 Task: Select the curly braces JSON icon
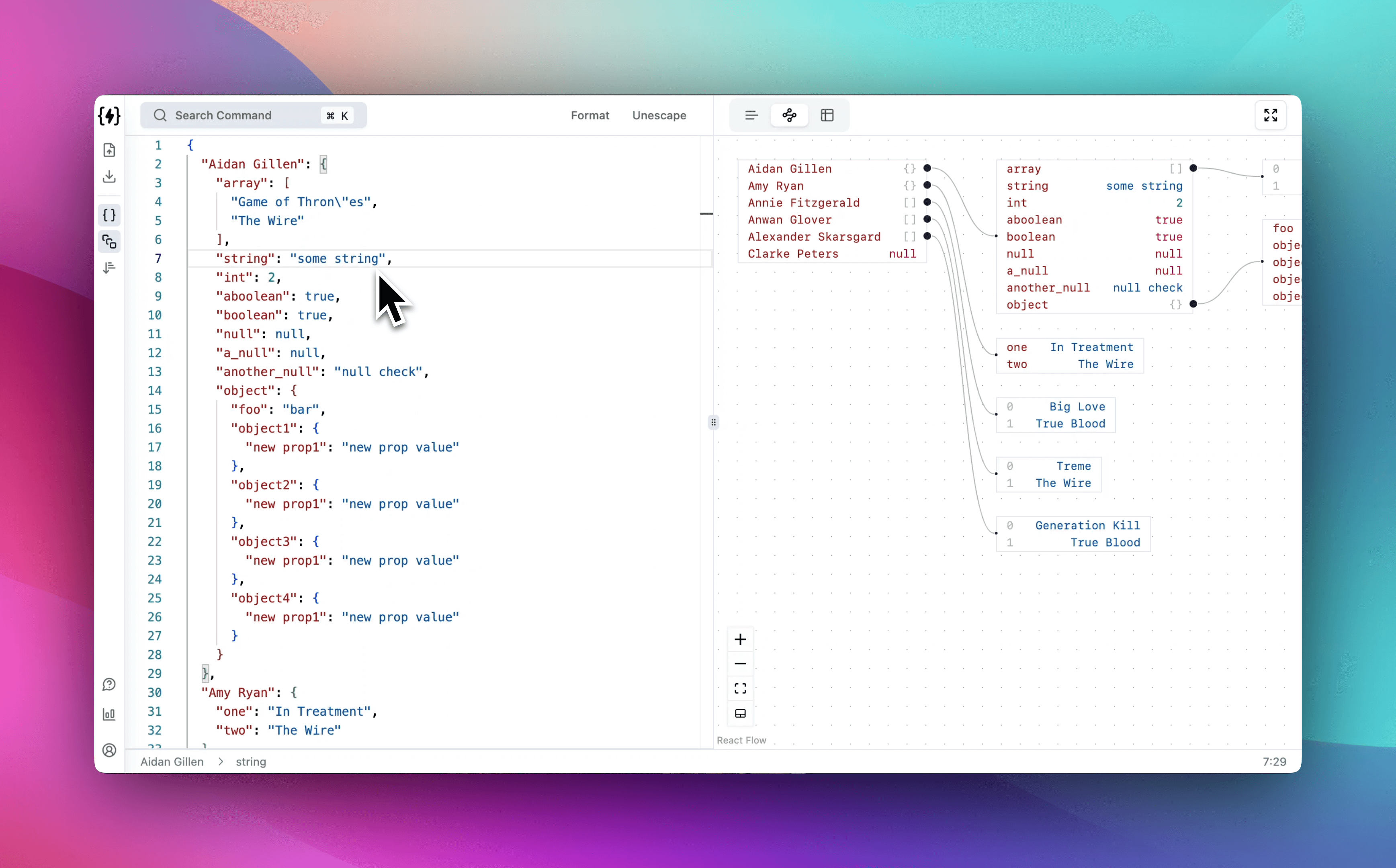[x=109, y=215]
